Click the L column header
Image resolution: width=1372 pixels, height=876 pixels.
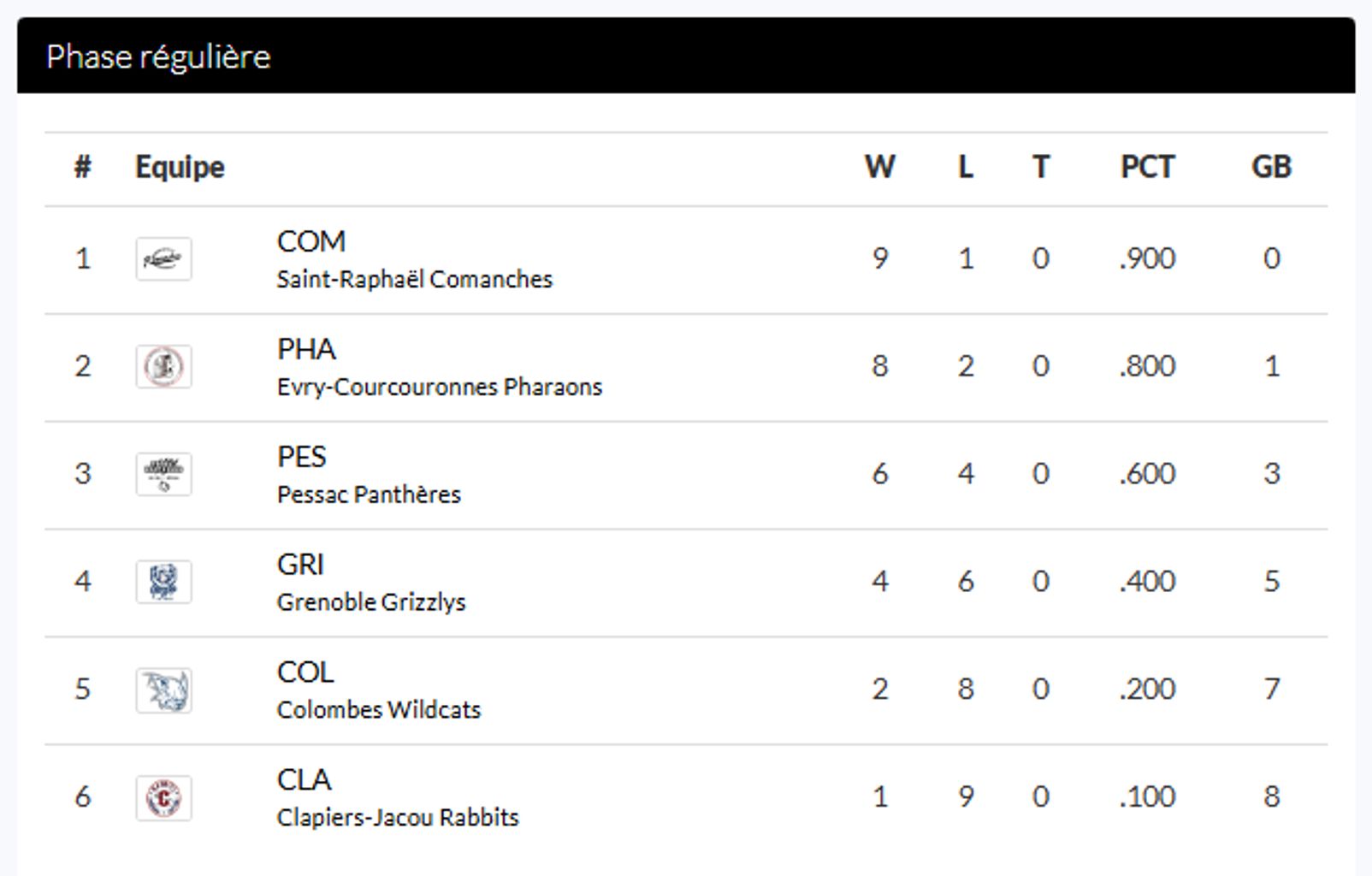965,167
